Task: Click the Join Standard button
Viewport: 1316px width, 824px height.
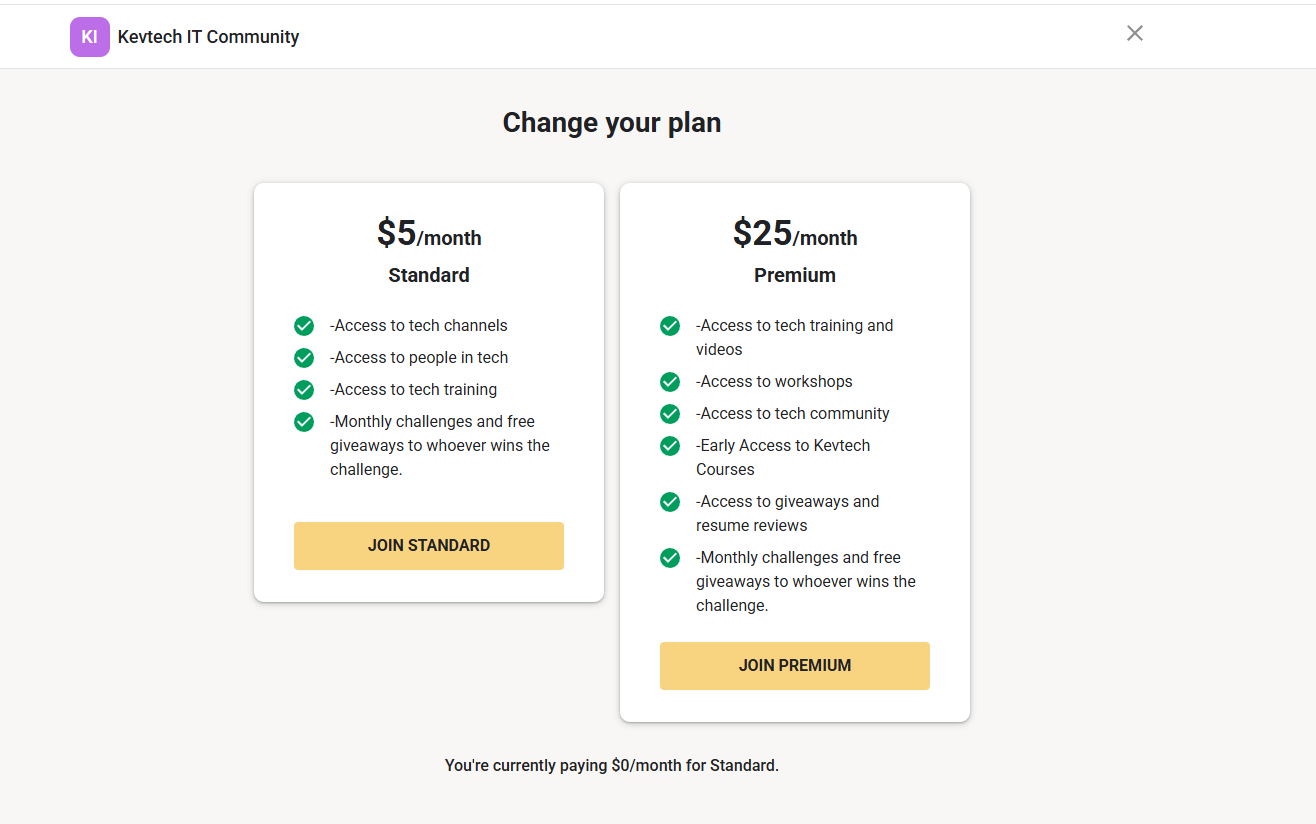Action: coord(428,546)
